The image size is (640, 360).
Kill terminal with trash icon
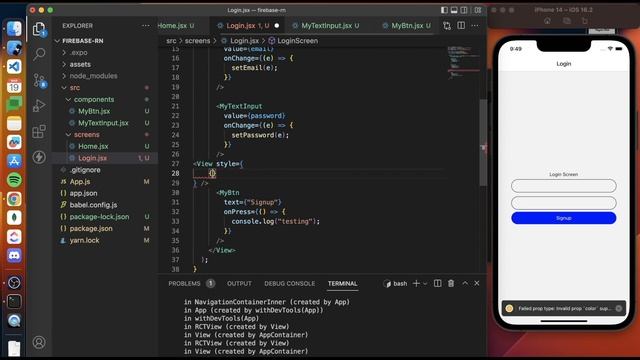(x=451, y=283)
